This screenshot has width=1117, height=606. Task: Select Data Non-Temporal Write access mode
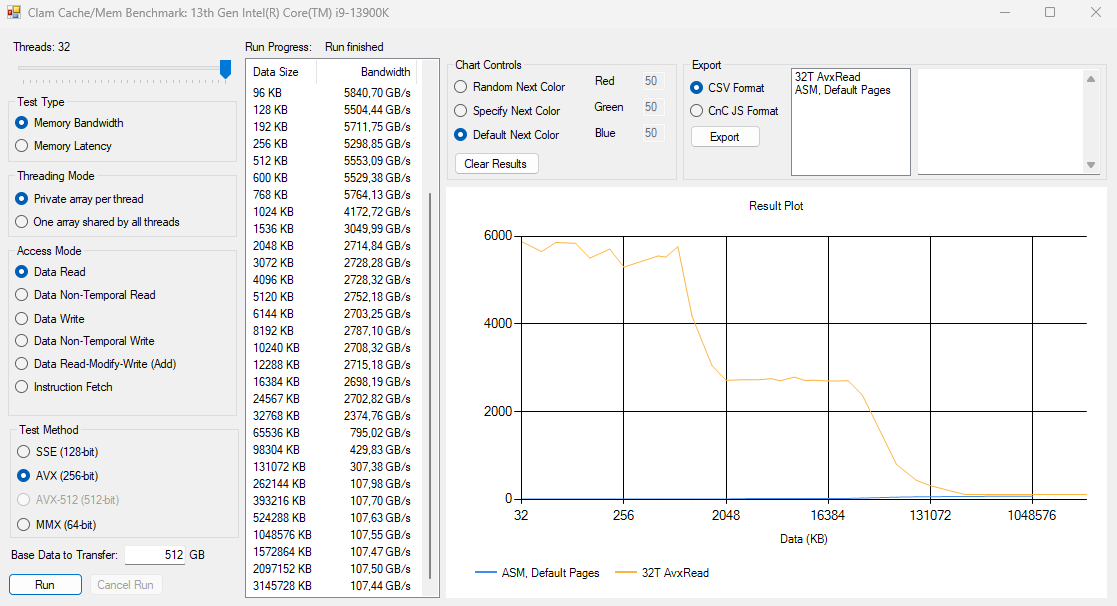(85, 341)
